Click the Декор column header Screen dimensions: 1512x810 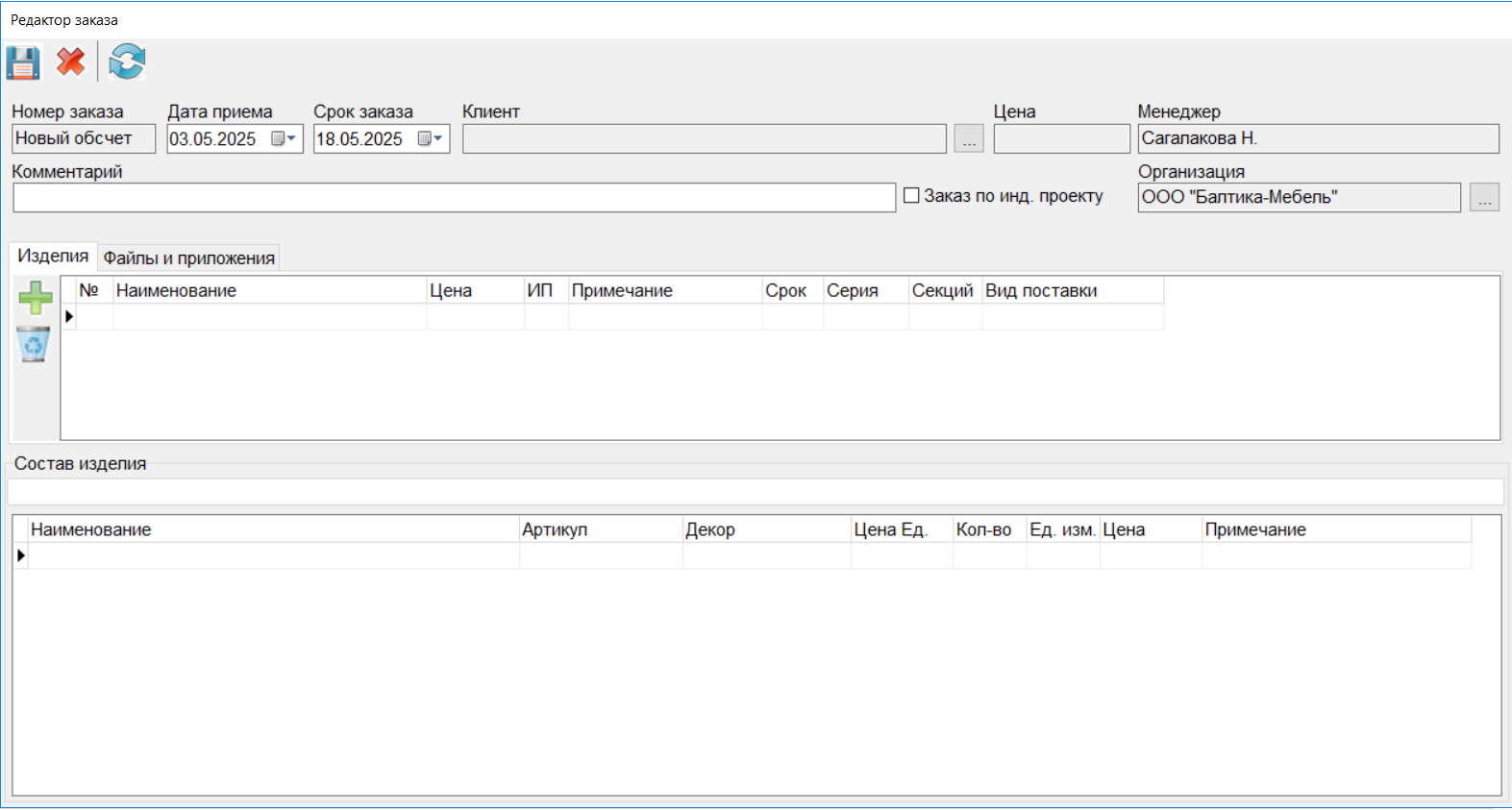(x=765, y=530)
